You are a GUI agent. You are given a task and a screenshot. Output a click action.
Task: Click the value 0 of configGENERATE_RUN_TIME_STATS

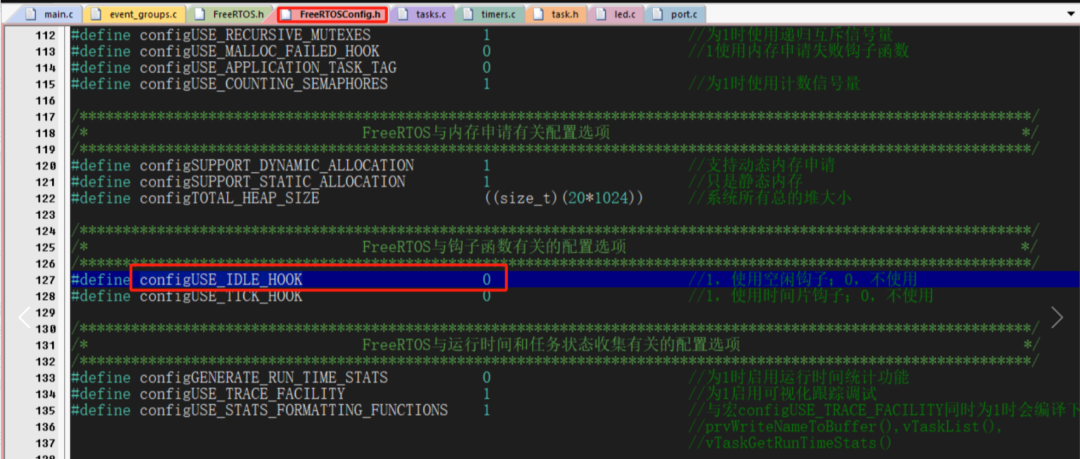486,378
